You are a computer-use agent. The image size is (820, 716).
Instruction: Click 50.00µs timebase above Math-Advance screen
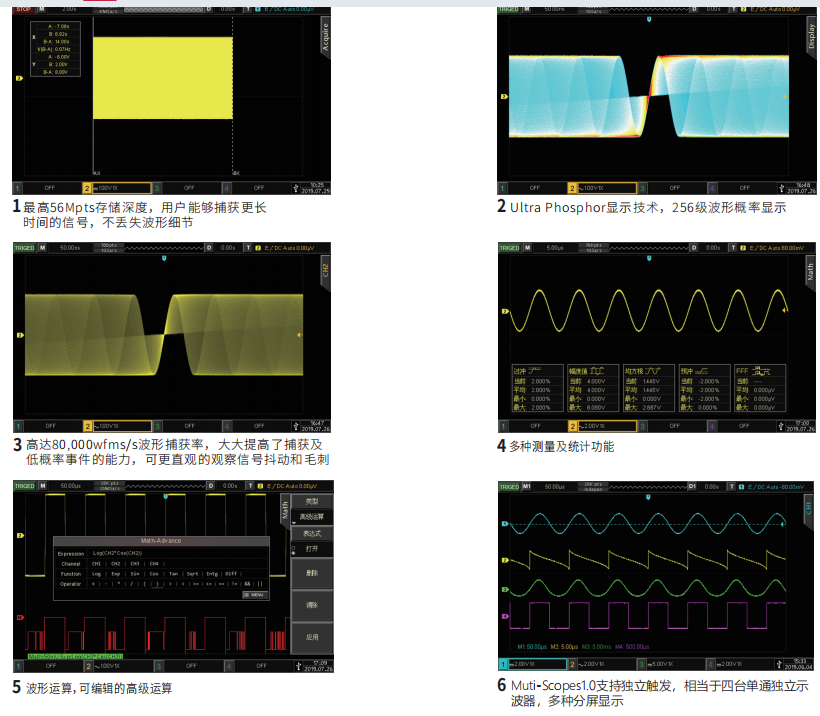click(x=71, y=486)
